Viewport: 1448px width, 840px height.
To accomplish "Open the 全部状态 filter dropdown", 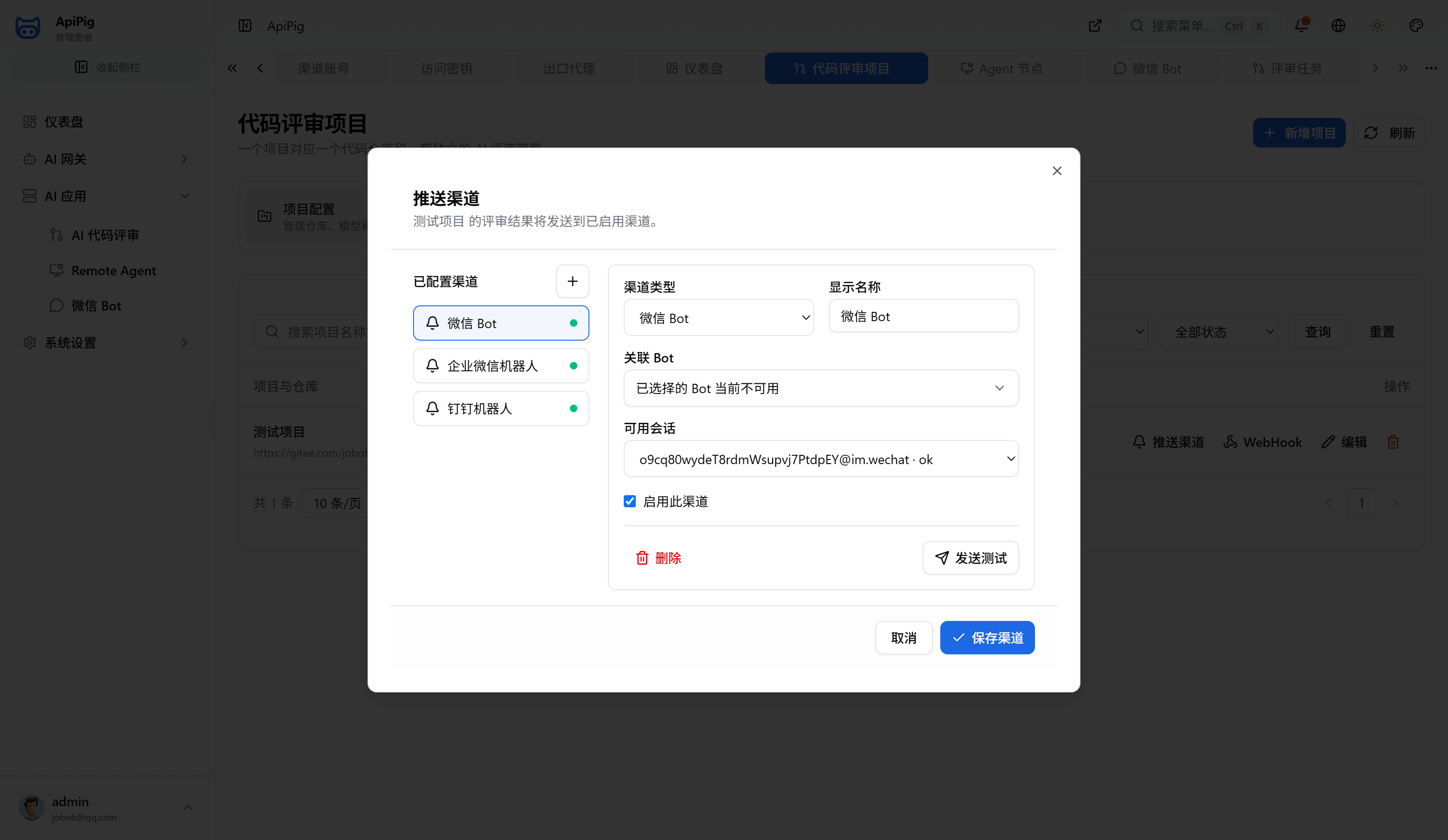I will tap(1219, 331).
